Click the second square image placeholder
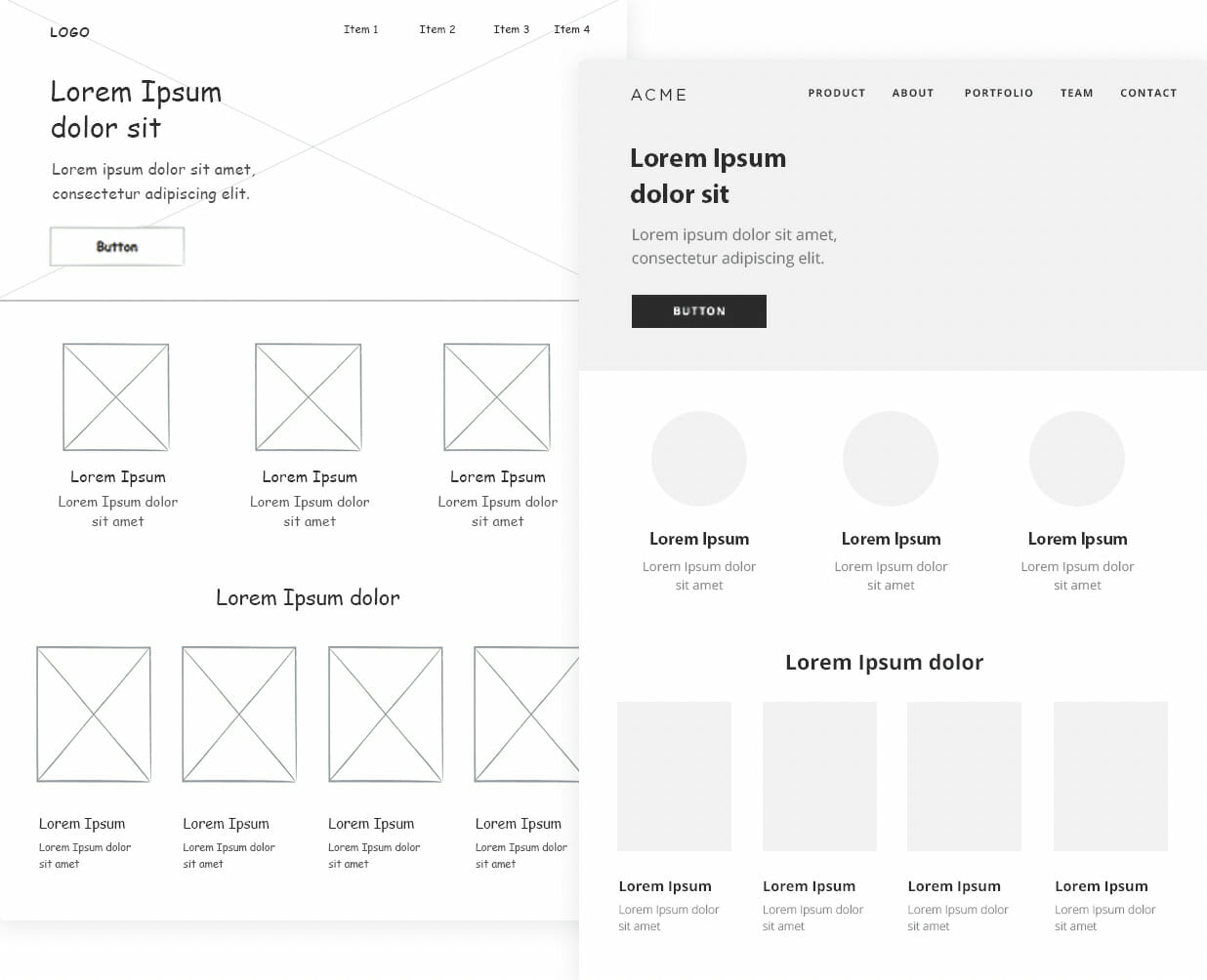The width and height of the screenshot is (1207, 980). pyautogui.click(x=309, y=396)
